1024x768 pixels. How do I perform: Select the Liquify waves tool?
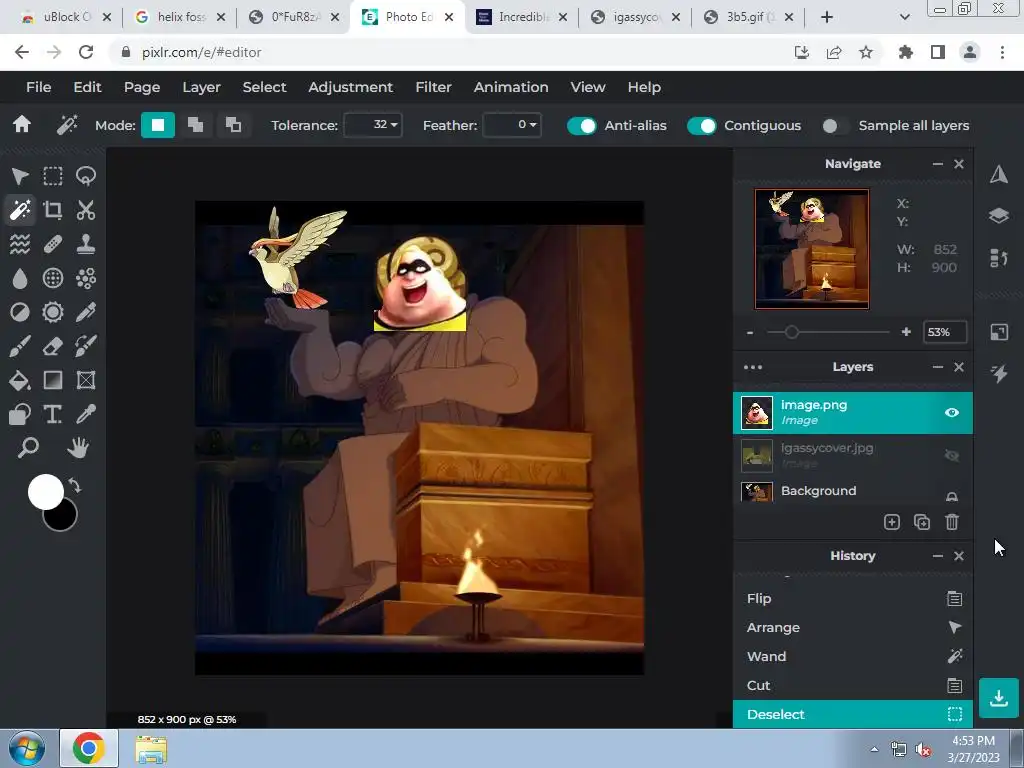20,244
